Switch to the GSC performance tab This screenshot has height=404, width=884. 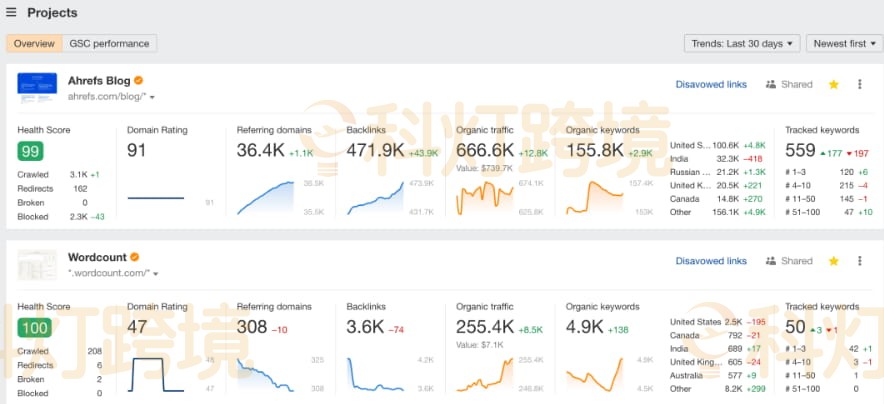coord(109,43)
